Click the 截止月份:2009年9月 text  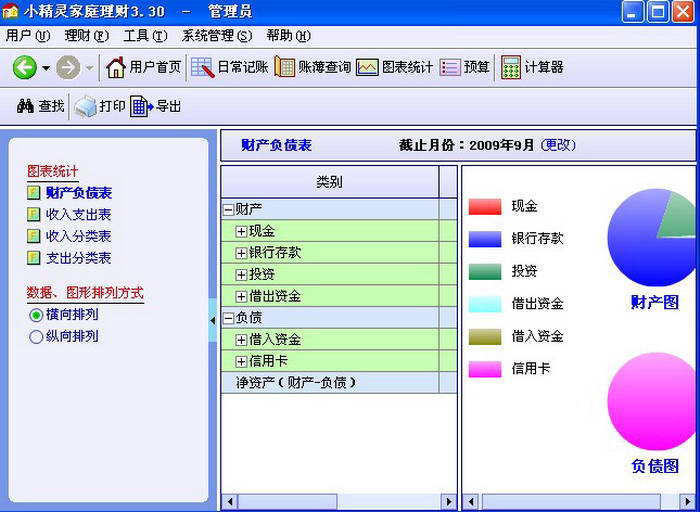coord(466,145)
